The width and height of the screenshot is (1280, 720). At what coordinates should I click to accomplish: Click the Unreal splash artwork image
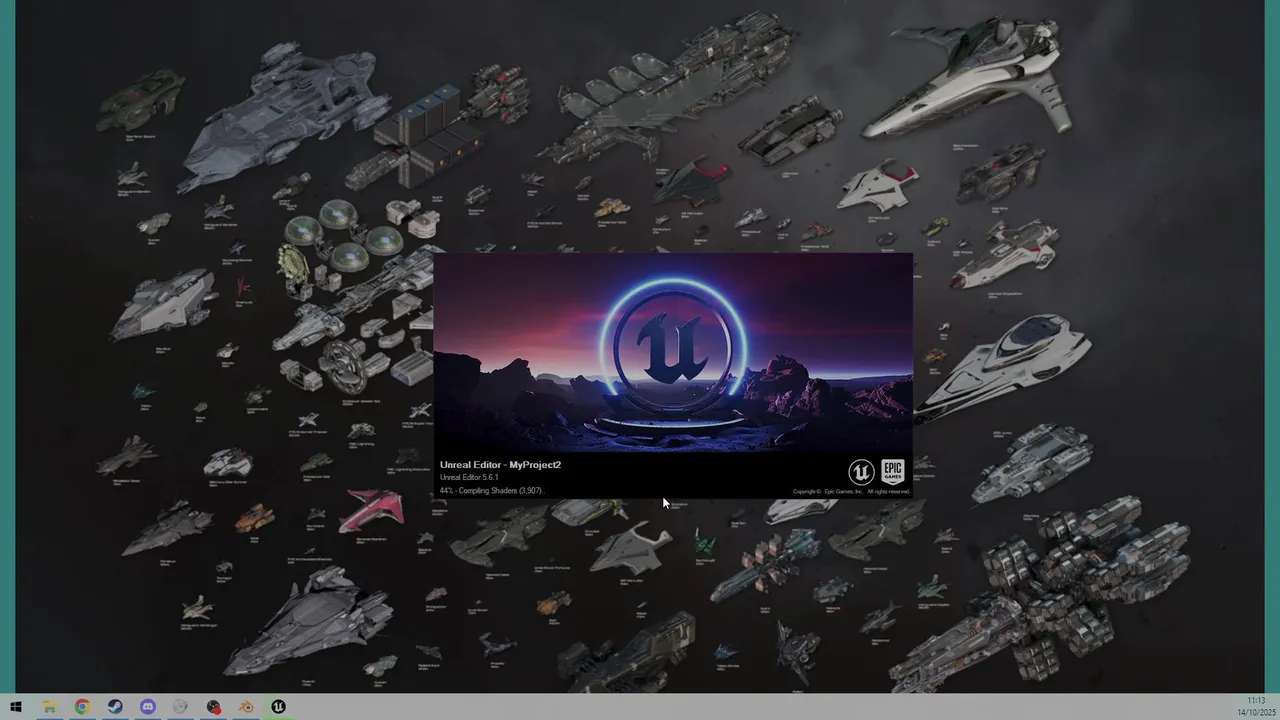(673, 352)
